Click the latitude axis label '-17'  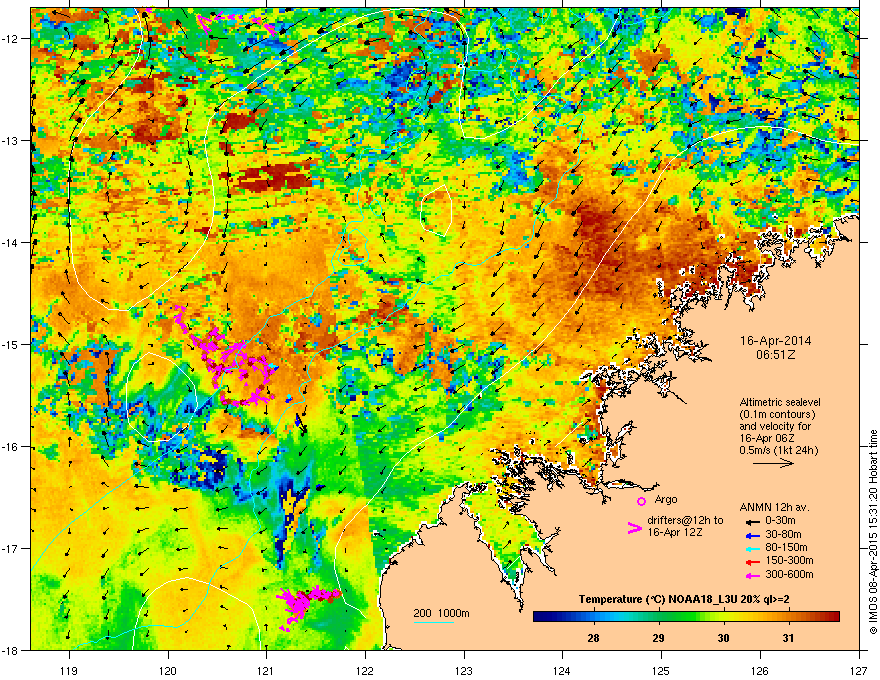point(11,549)
